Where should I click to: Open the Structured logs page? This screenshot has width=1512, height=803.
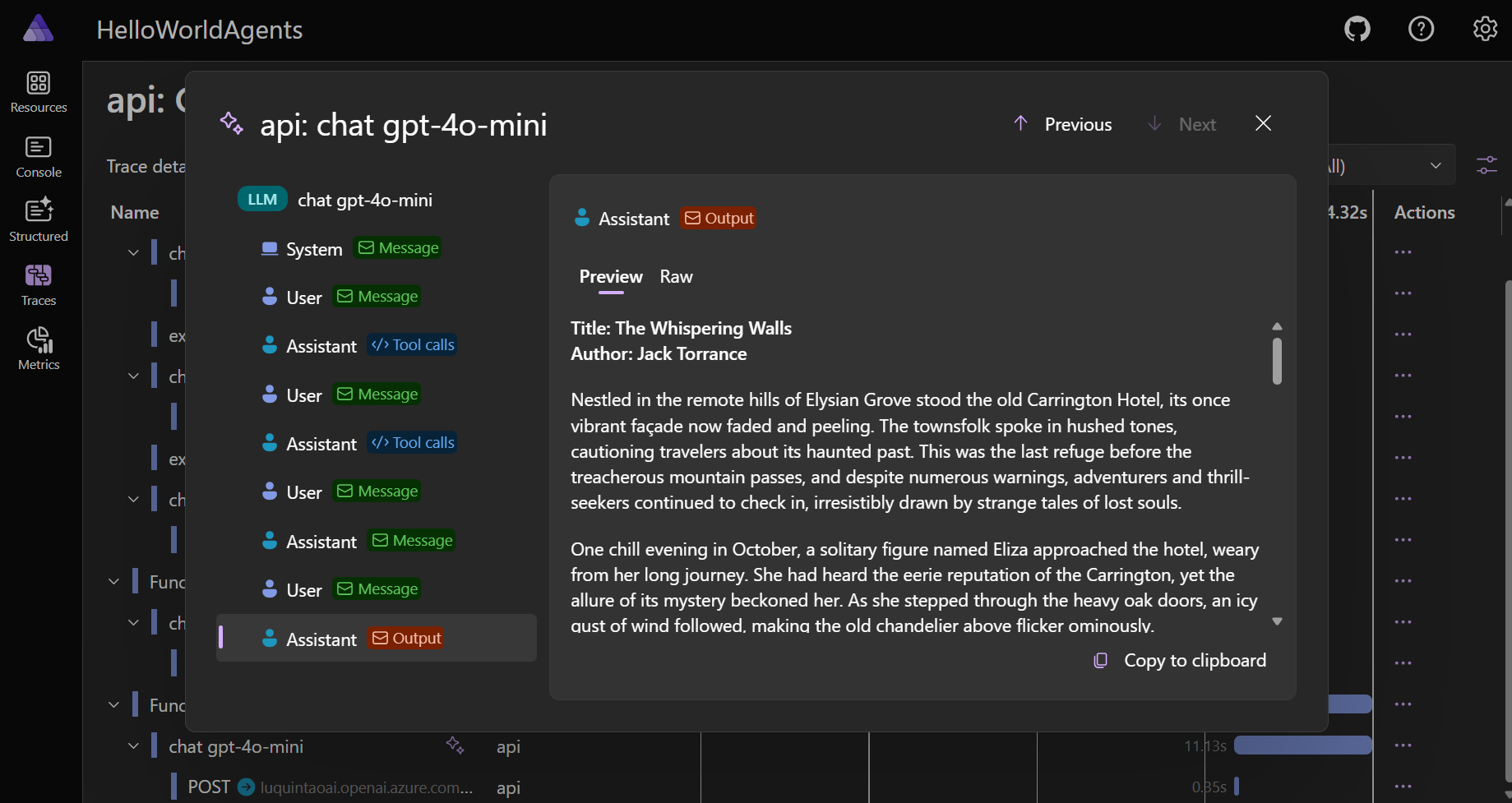coord(39,220)
